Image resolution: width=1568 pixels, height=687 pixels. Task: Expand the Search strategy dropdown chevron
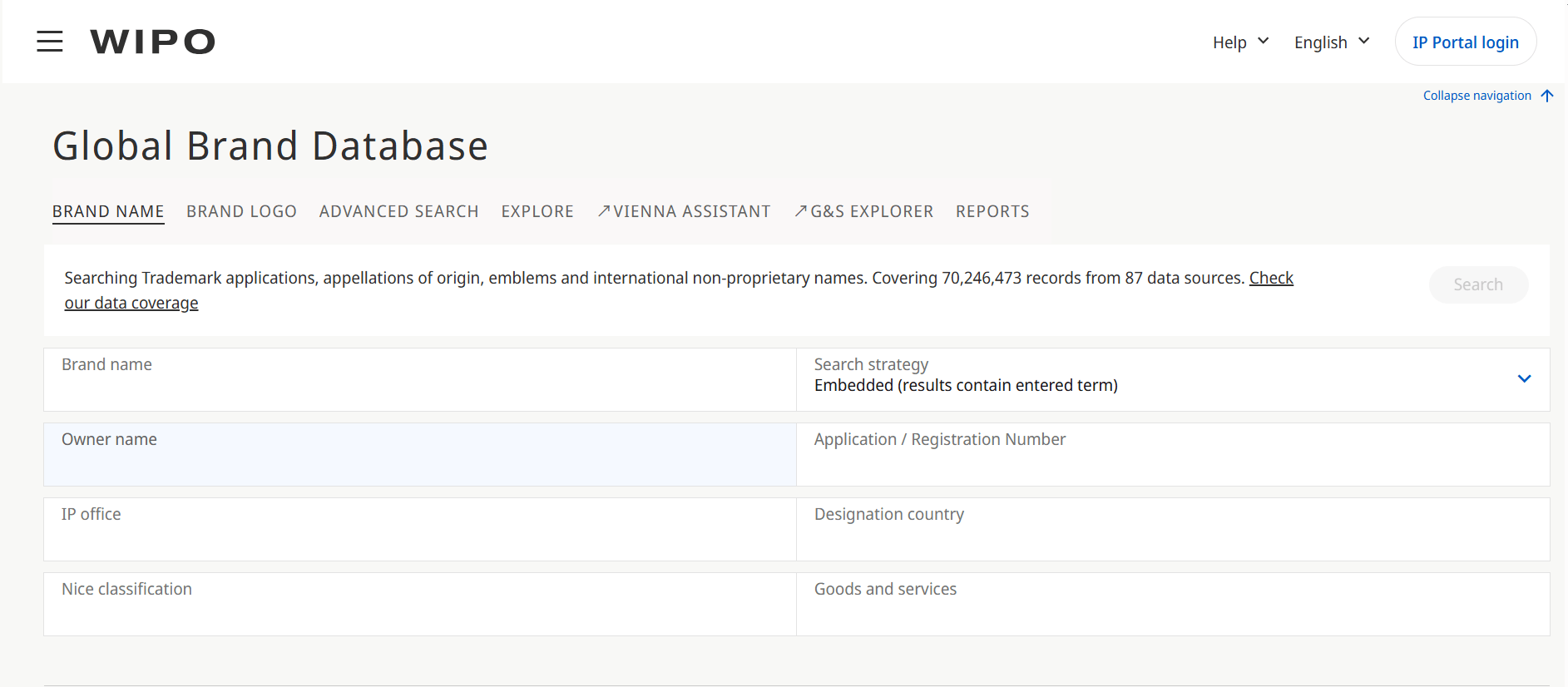tap(1524, 378)
